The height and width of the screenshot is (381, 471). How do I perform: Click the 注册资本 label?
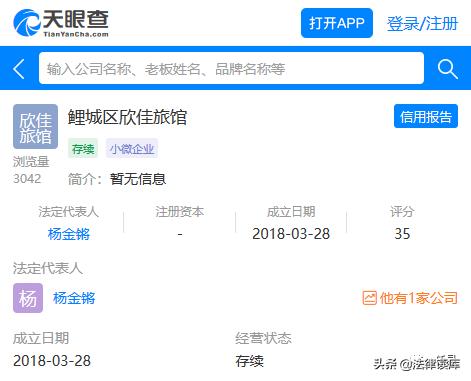pos(180,211)
